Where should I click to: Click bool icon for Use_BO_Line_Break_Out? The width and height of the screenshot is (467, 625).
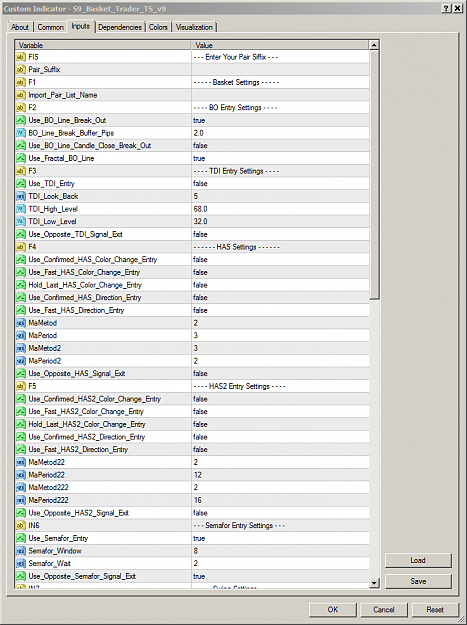click(21, 120)
